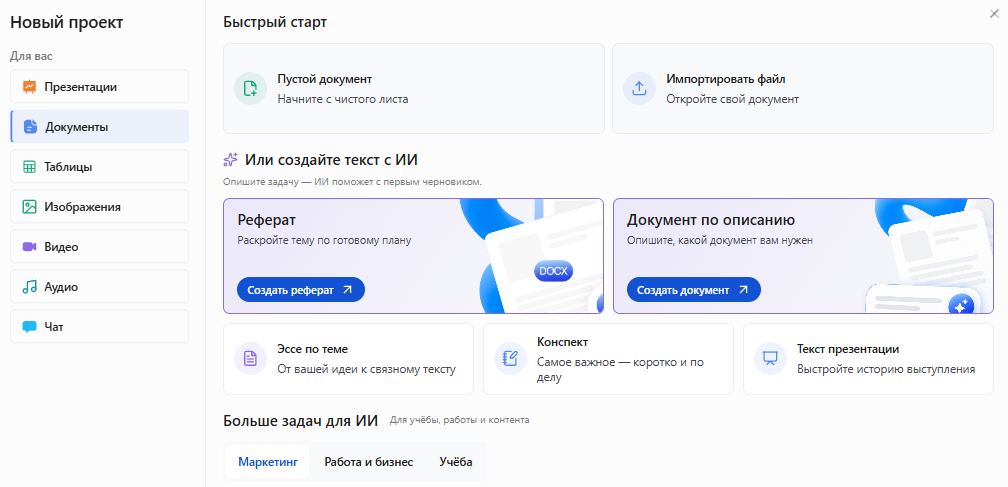Click the Реферат card title
Screen dimensions: 1008x487
(x=266, y=220)
